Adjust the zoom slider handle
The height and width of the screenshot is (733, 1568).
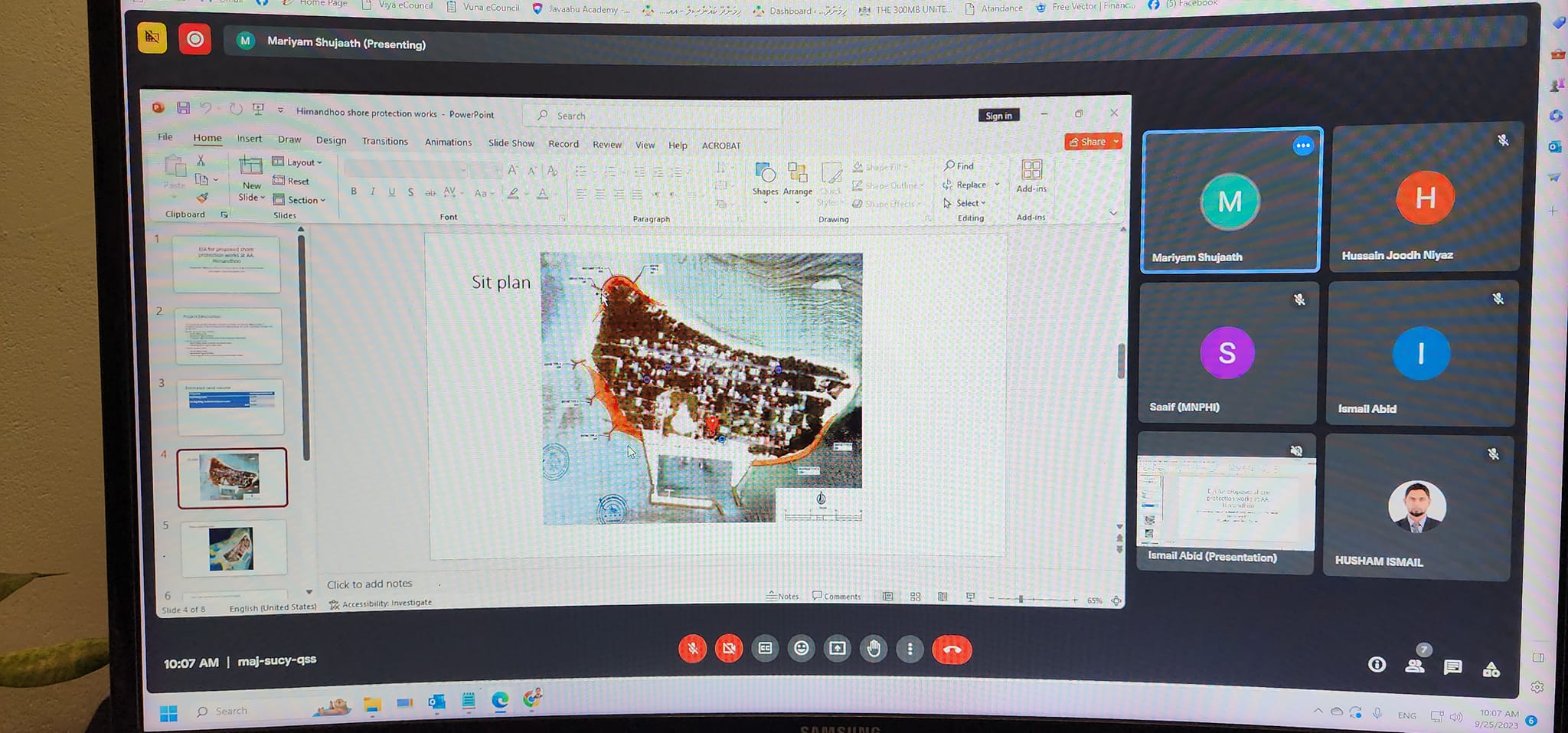pyautogui.click(x=1021, y=599)
